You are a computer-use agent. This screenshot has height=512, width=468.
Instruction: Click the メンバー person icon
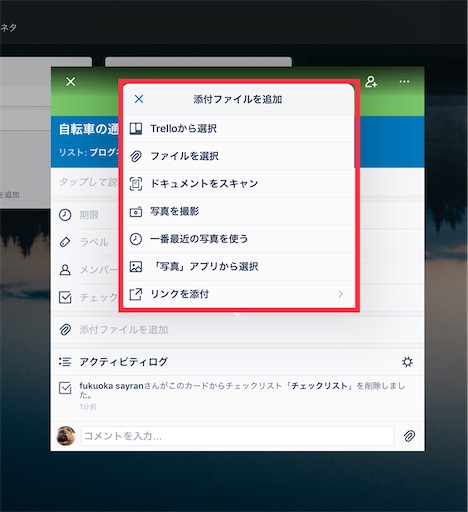pyautogui.click(x=65, y=270)
